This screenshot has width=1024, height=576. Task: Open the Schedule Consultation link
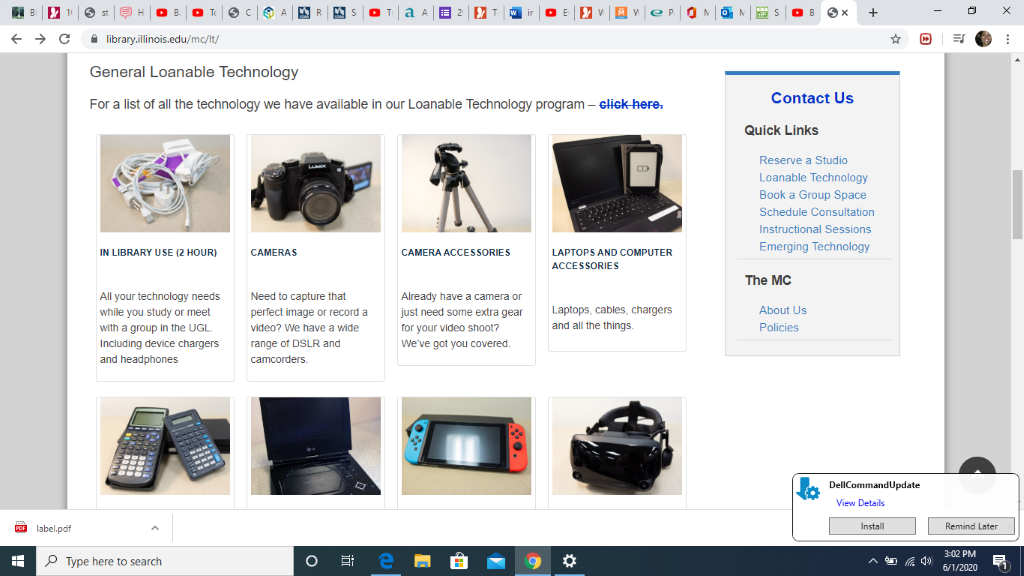[x=816, y=212]
